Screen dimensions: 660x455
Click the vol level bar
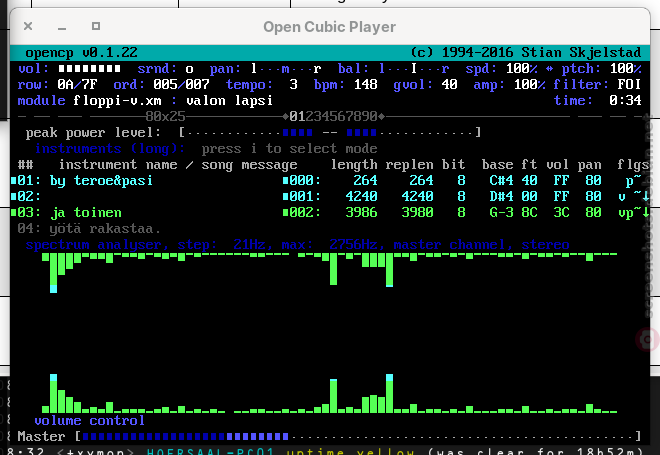pyautogui.click(x=89, y=68)
